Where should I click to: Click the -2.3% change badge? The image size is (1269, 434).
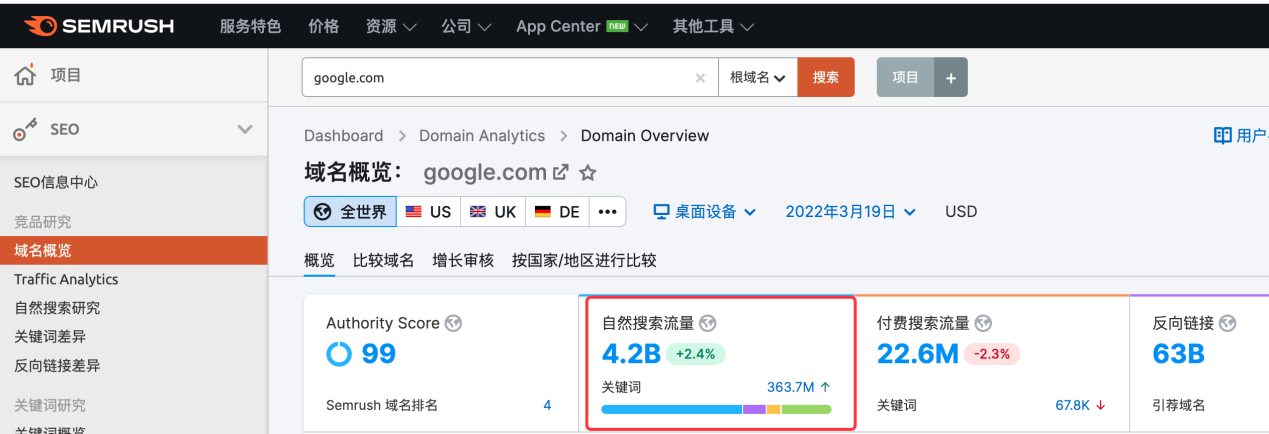pos(993,354)
